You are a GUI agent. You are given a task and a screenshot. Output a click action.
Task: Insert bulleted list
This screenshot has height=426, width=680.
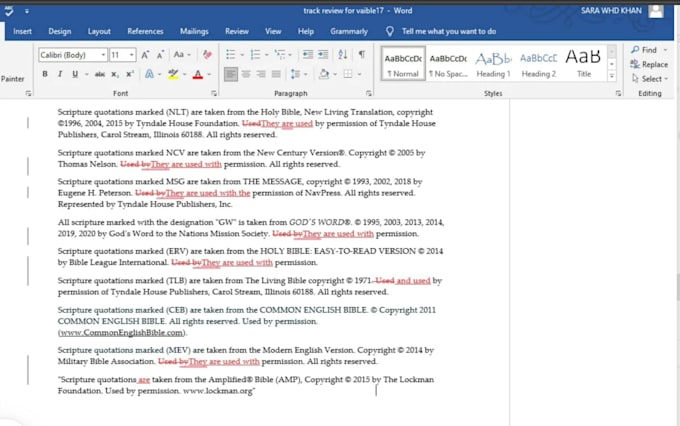230,54
